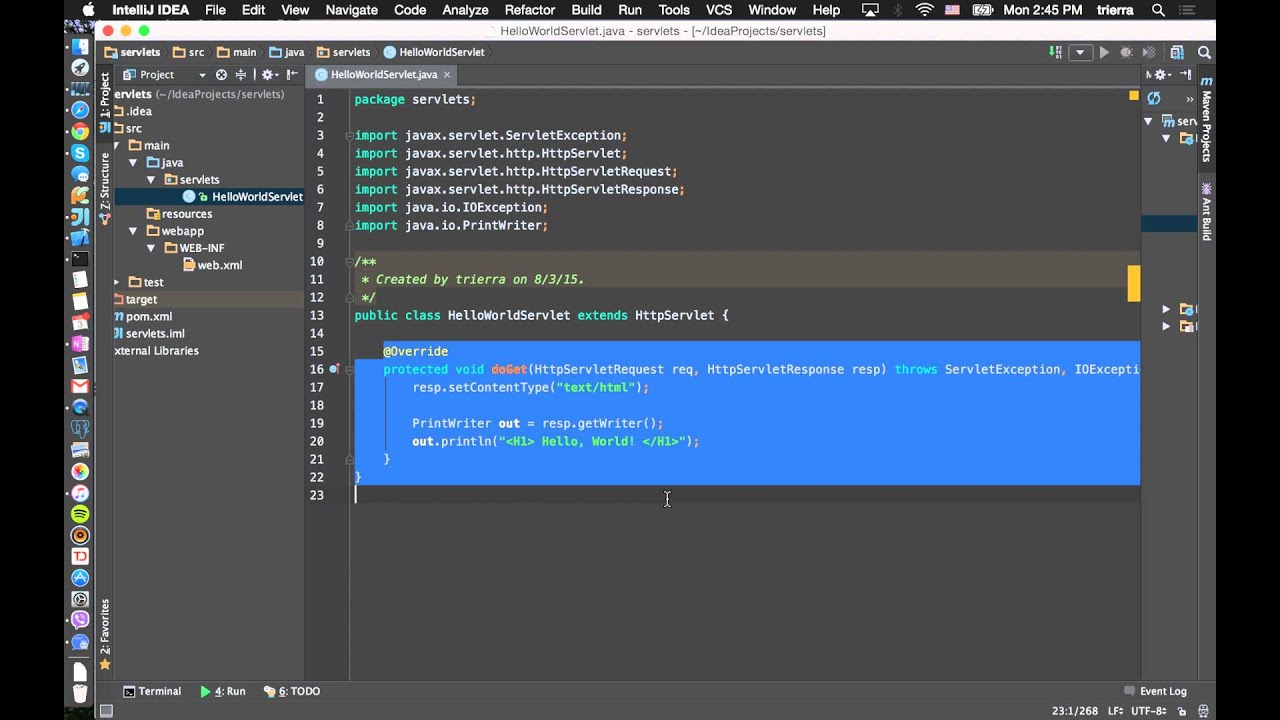Open the Event Log

1155,691
